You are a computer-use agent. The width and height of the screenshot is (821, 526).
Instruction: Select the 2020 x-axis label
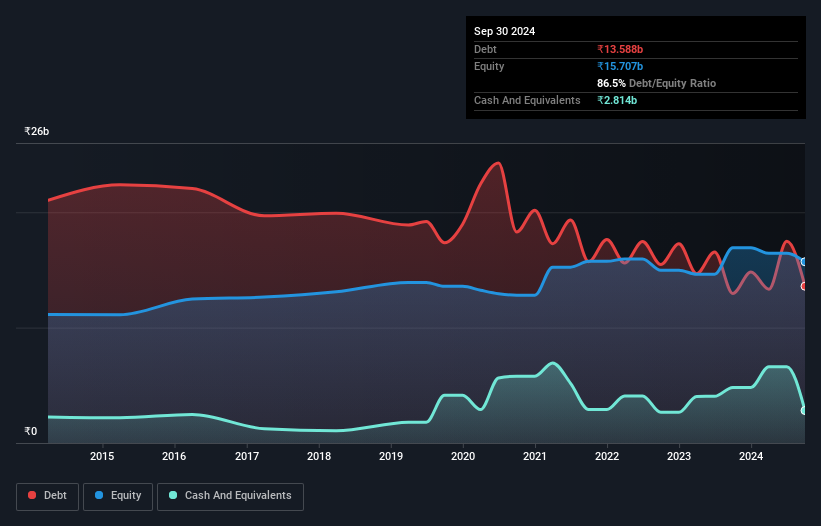tap(463, 456)
